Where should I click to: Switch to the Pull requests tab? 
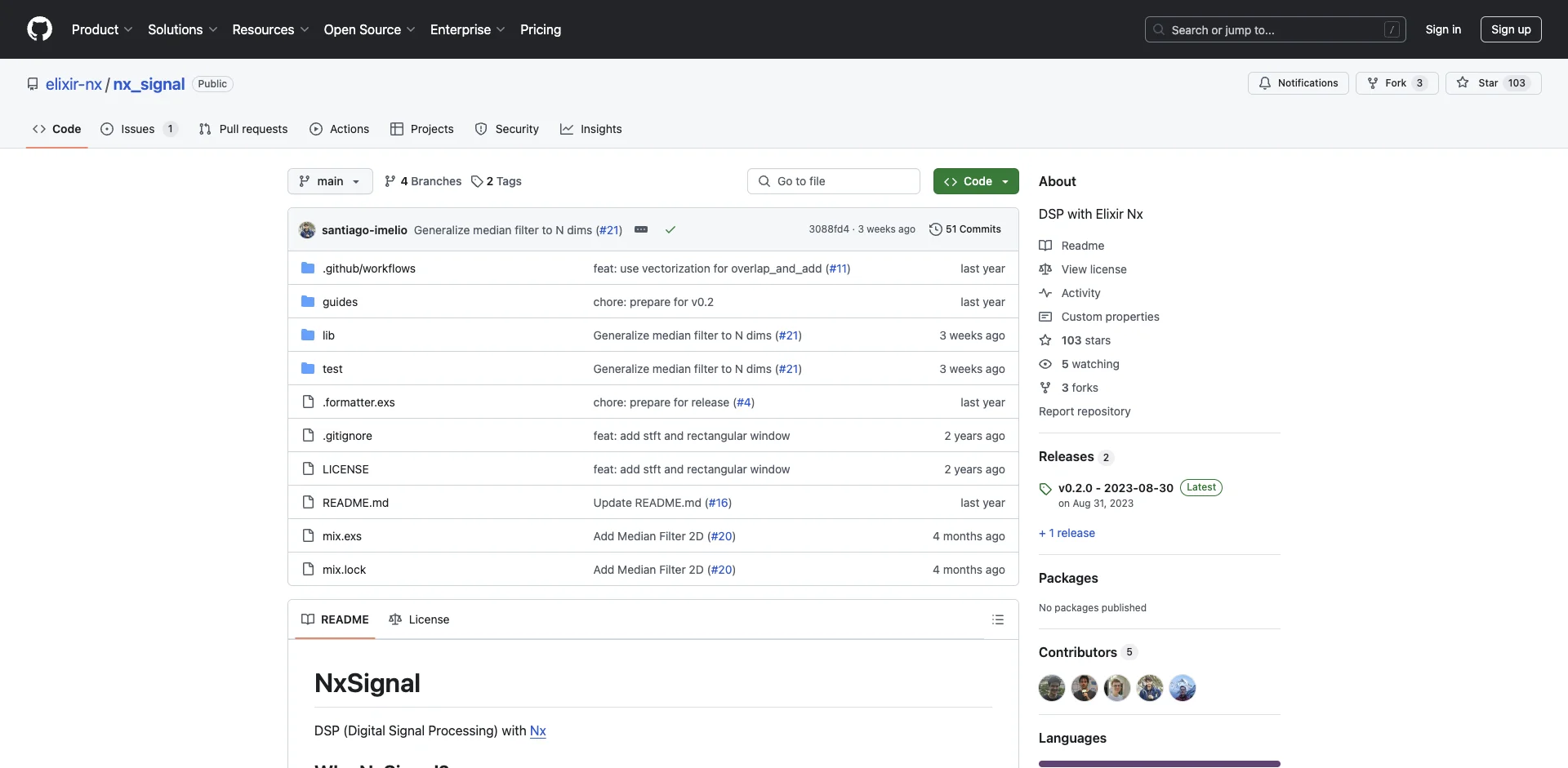pos(243,129)
